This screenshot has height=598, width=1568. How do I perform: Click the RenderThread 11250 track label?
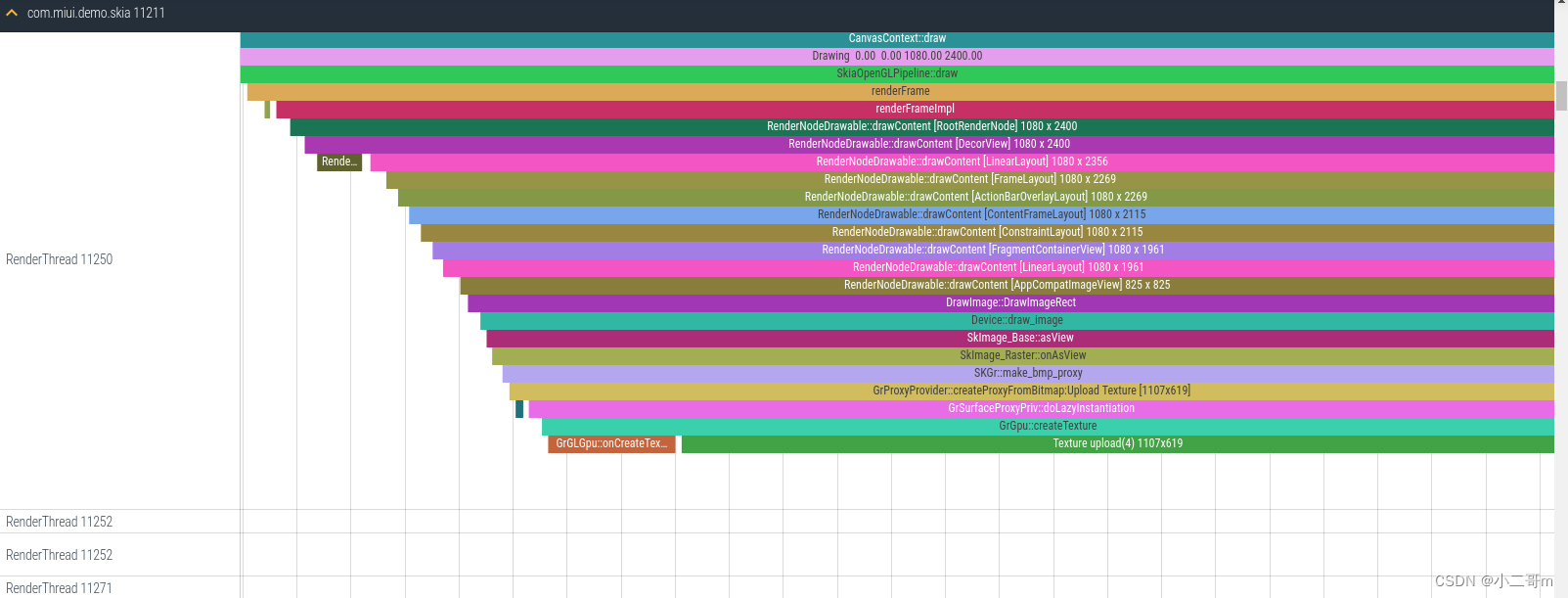pyautogui.click(x=60, y=259)
